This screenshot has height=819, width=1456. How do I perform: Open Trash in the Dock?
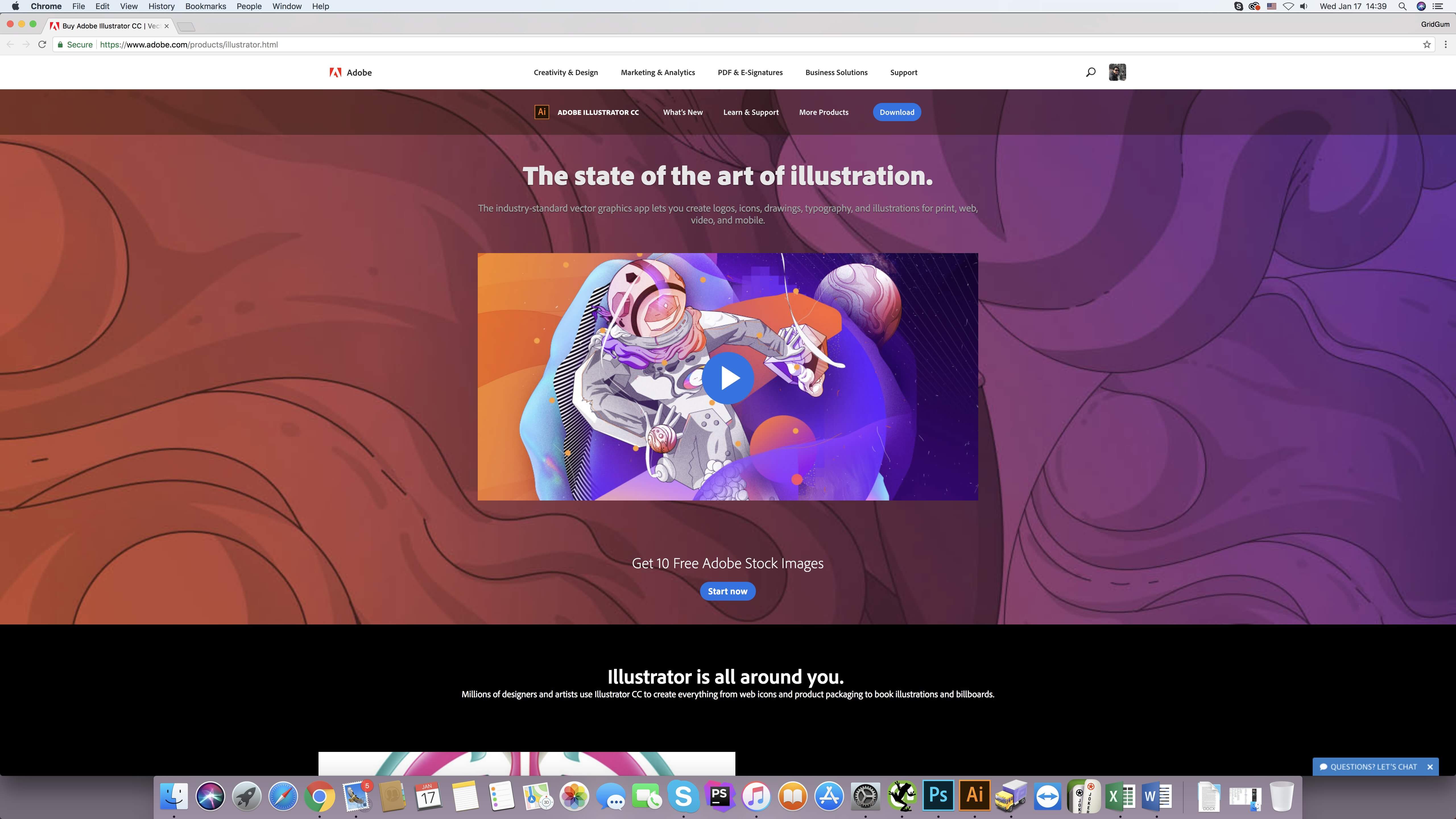pyautogui.click(x=1282, y=796)
